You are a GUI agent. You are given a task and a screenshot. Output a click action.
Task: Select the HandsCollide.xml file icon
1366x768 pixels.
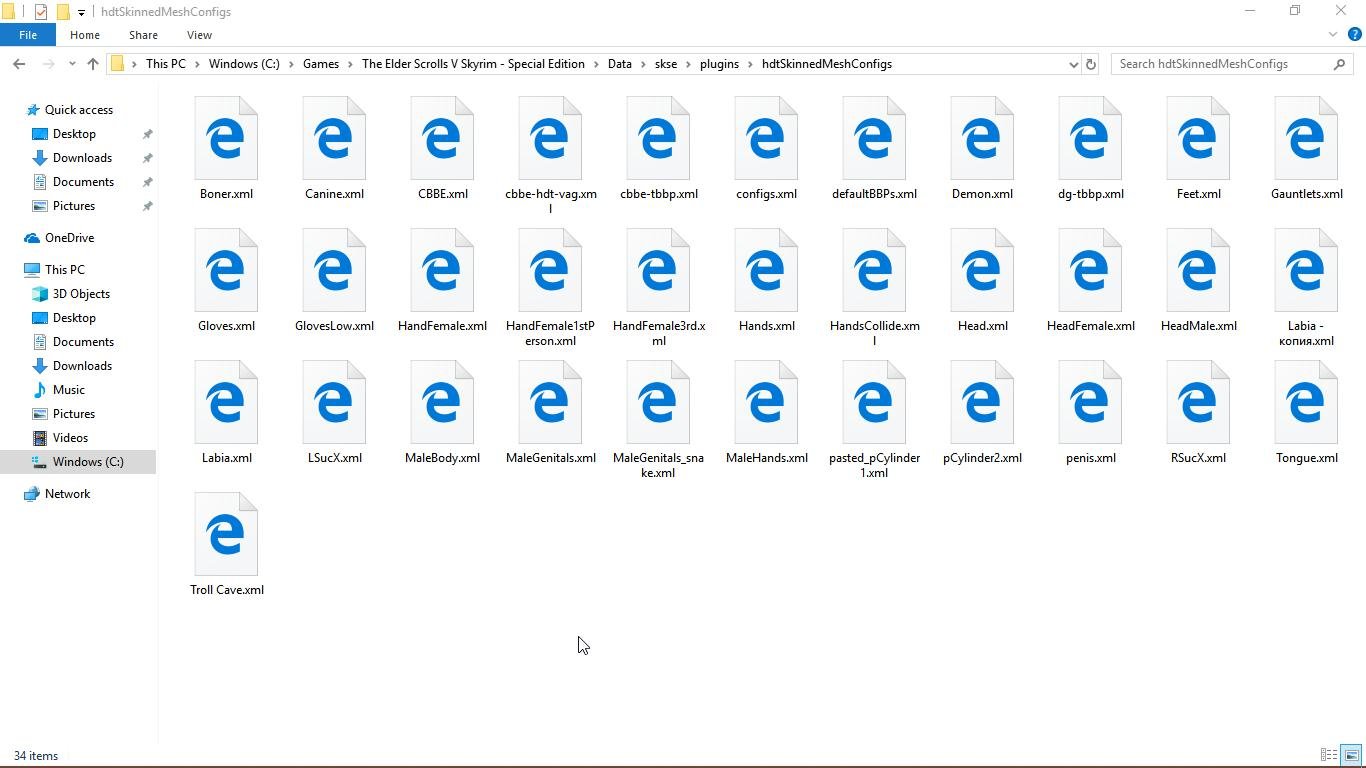pyautogui.click(x=874, y=271)
